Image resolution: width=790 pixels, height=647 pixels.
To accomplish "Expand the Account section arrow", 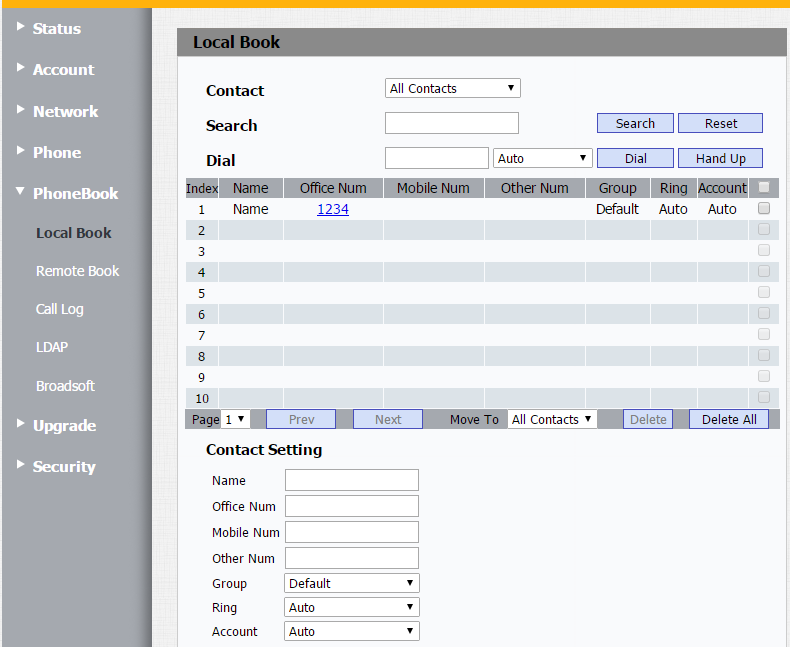I will (x=20, y=68).
